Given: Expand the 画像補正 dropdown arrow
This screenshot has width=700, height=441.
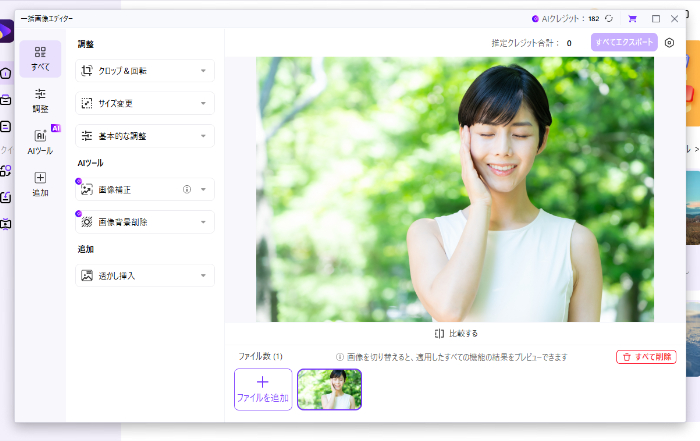Looking at the screenshot, I should point(203,190).
